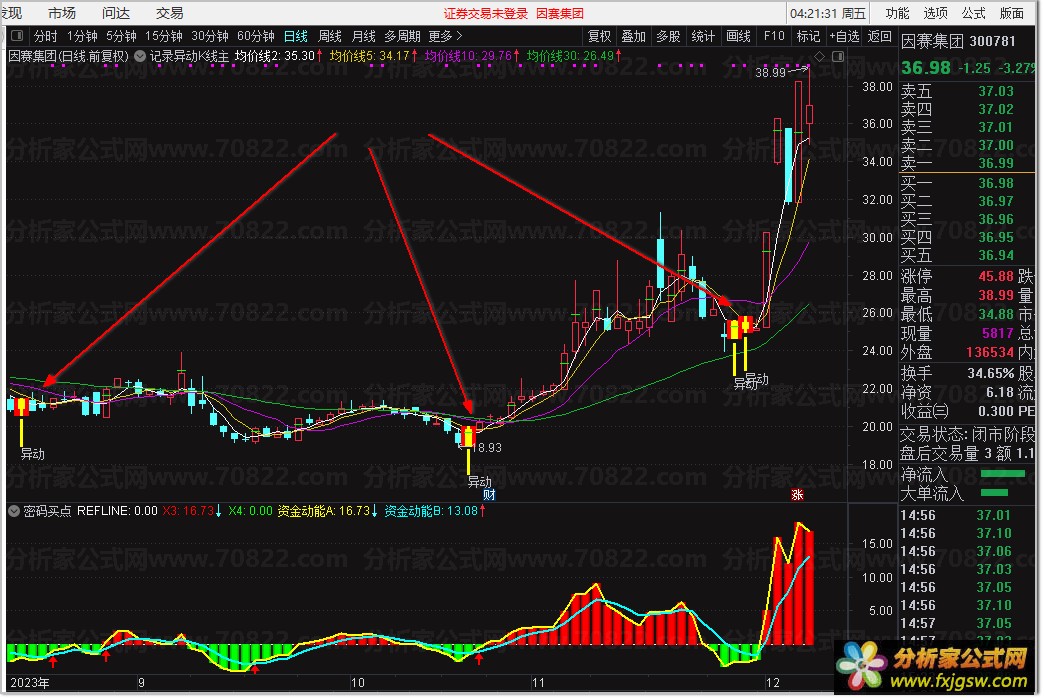Image resolution: width=1044 pixels, height=698 pixels.
Task: Click the 因赛集团 300781 stock header
Action: click(958, 41)
